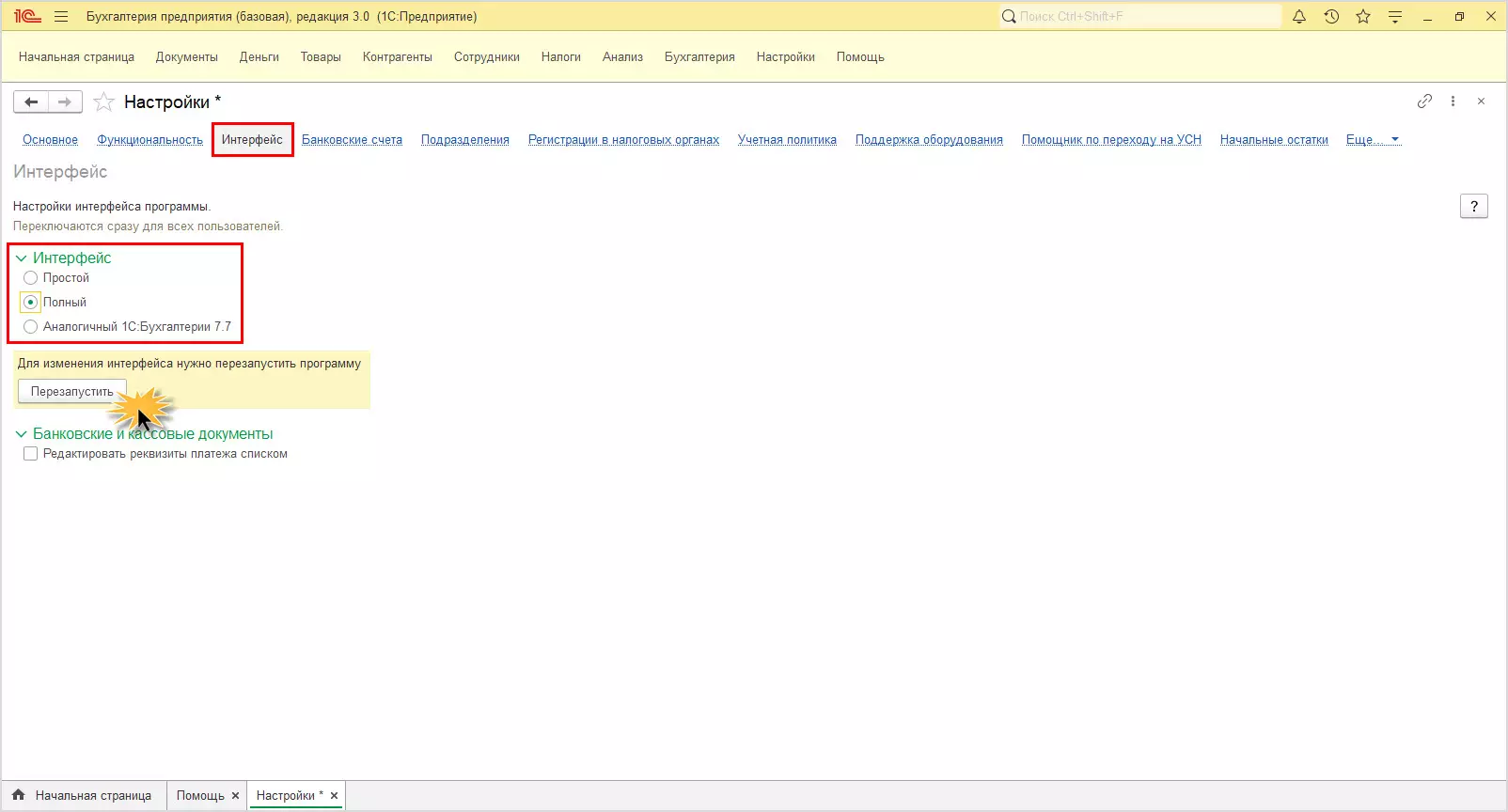This screenshot has width=1508, height=812.
Task: Open the Деньги menu
Action: pos(259,57)
